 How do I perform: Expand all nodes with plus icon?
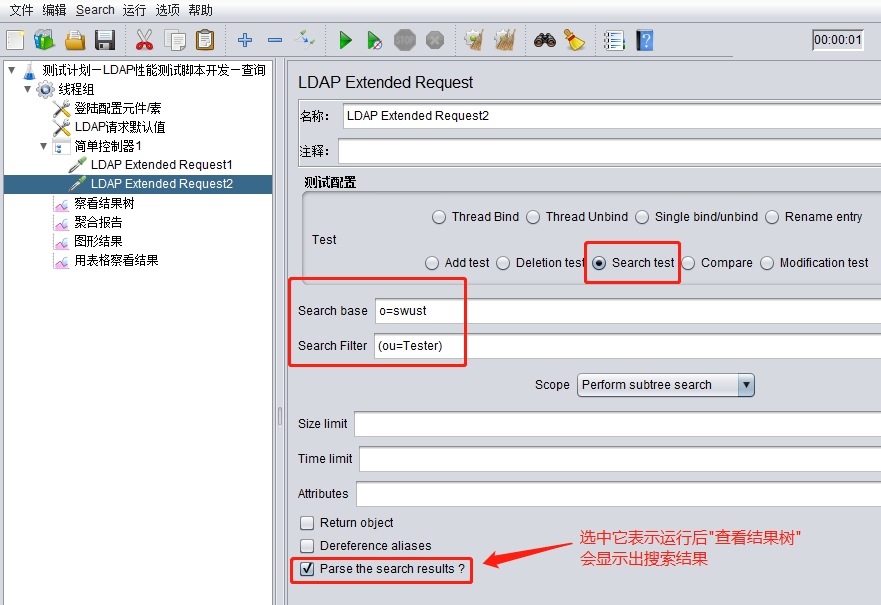pos(244,40)
